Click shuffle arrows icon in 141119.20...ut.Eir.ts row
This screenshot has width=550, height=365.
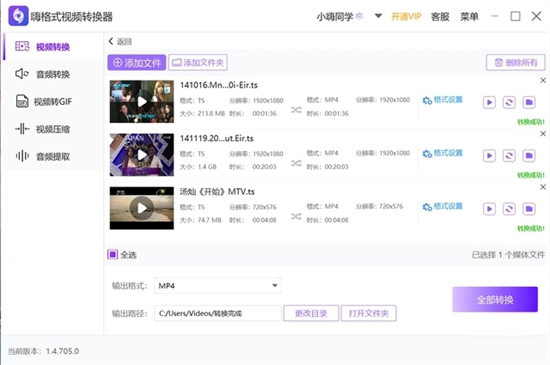tap(296, 163)
